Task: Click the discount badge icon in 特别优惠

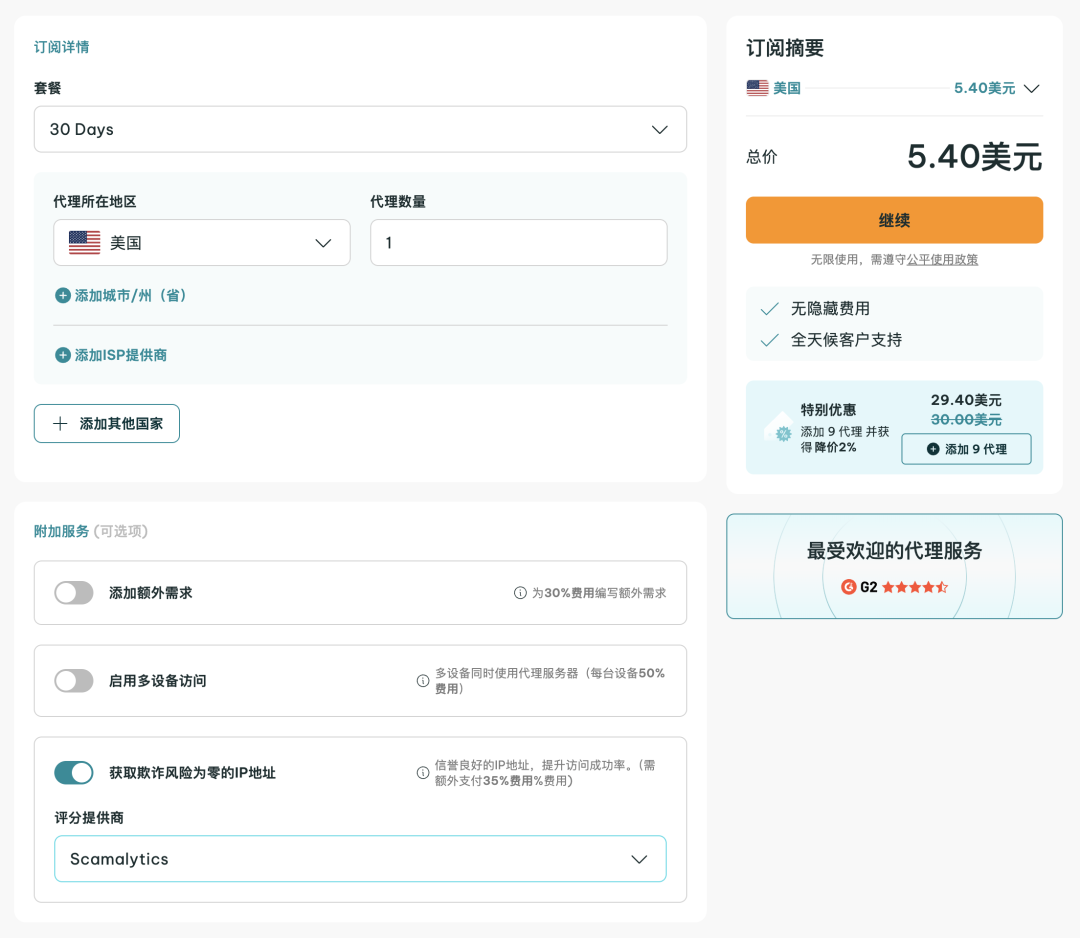Action: 778,427
